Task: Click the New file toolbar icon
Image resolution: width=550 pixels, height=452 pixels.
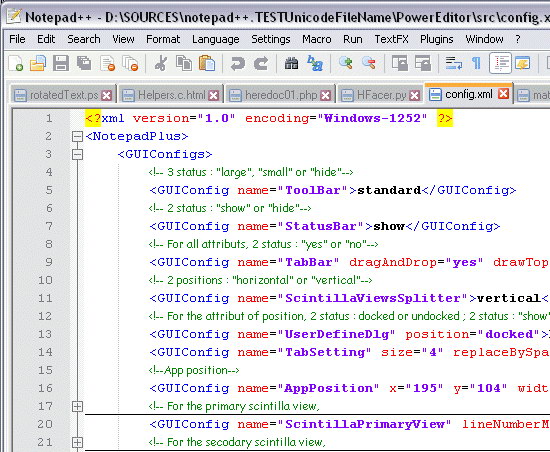Action: coord(15,63)
